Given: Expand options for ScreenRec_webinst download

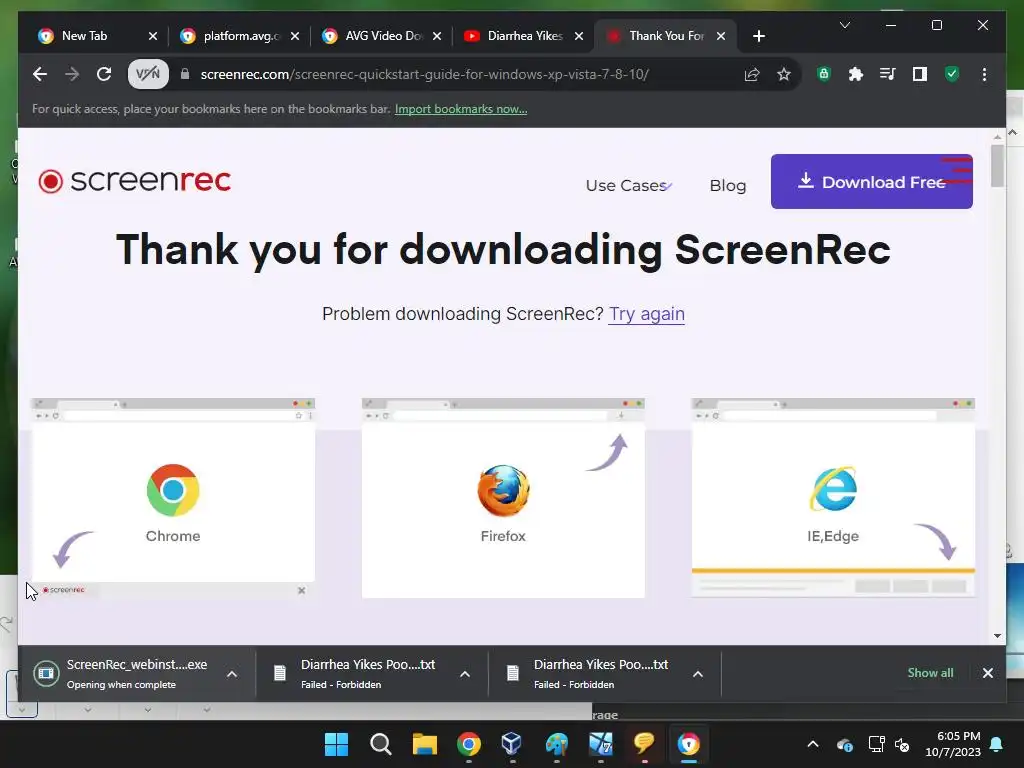Looking at the screenshot, I should coord(232,673).
